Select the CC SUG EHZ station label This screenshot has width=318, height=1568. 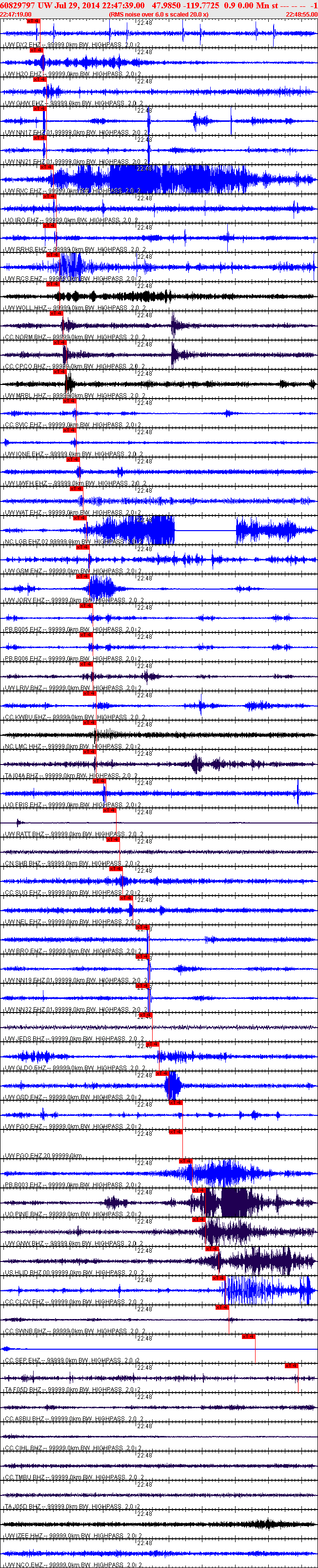pyautogui.click(x=73, y=892)
